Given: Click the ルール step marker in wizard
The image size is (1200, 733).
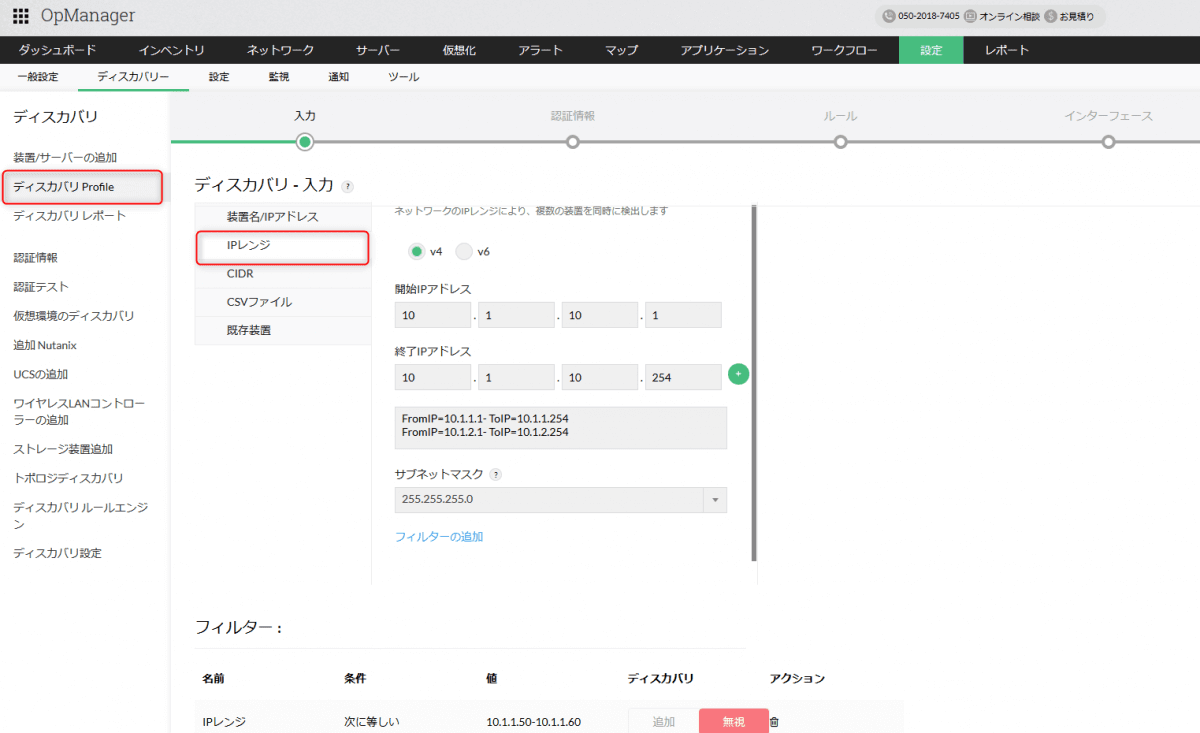Looking at the screenshot, I should tap(841, 142).
